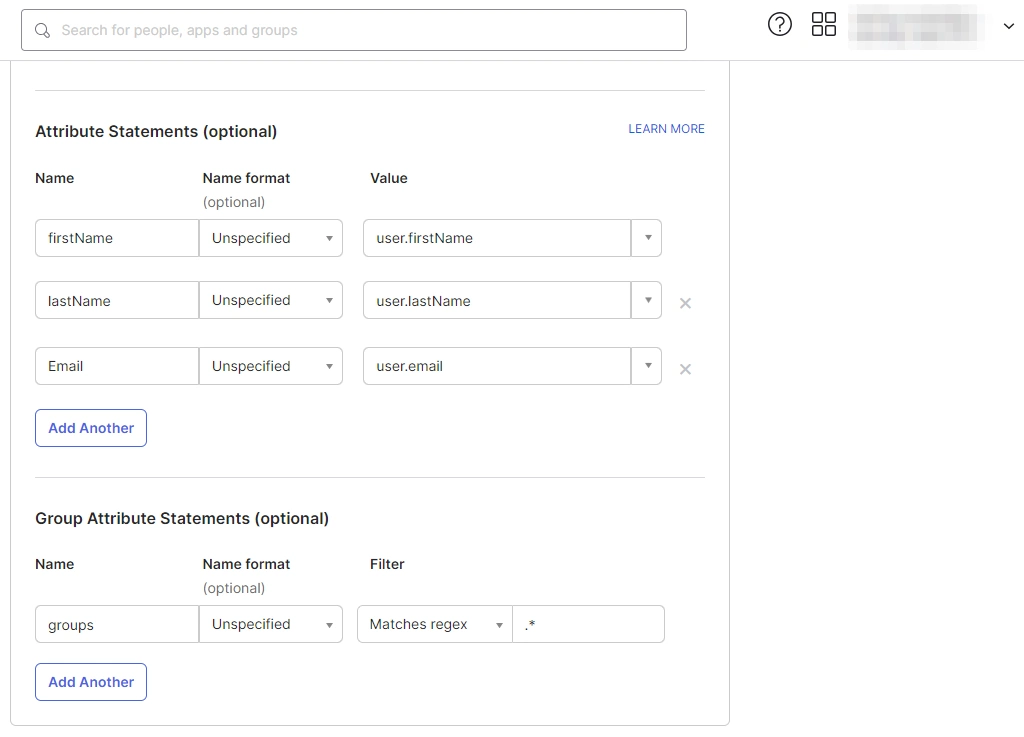Expand value options for user.email

[x=647, y=366]
